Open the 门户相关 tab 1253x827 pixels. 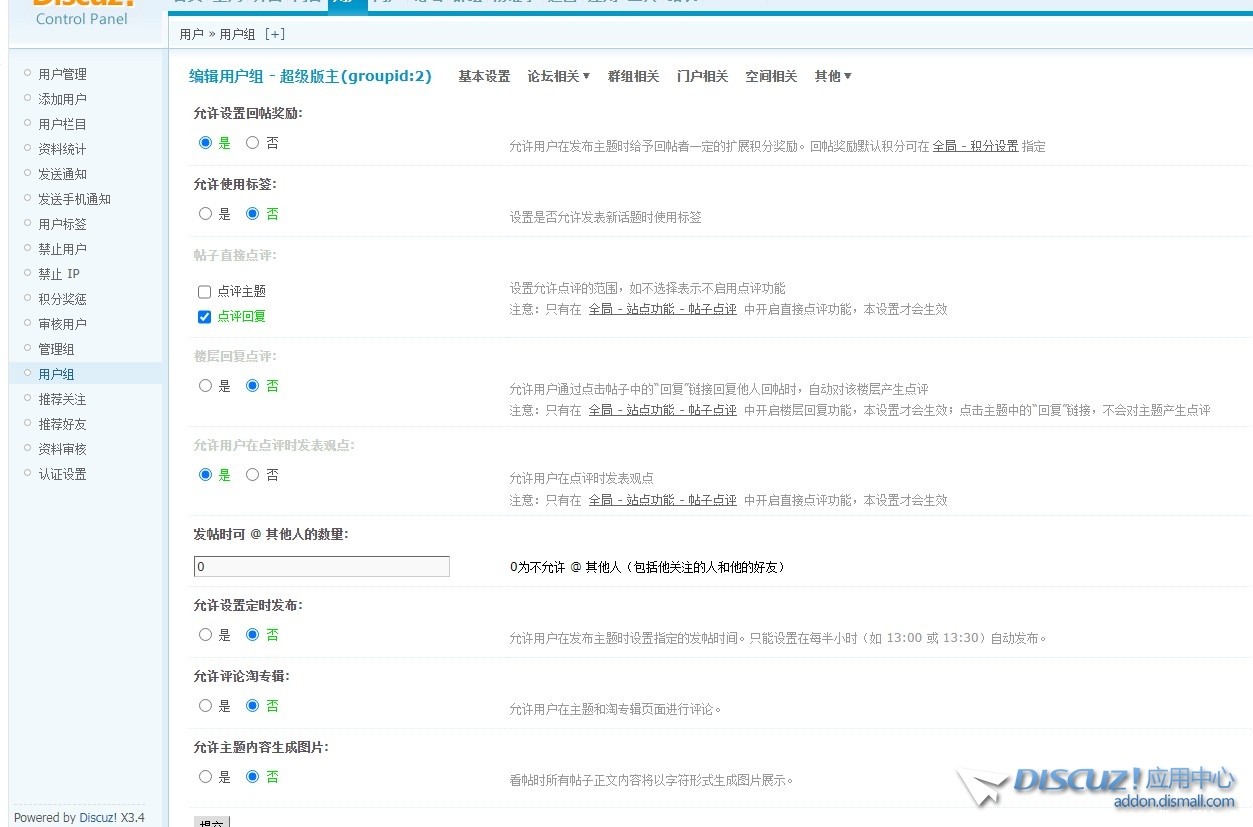coord(702,77)
